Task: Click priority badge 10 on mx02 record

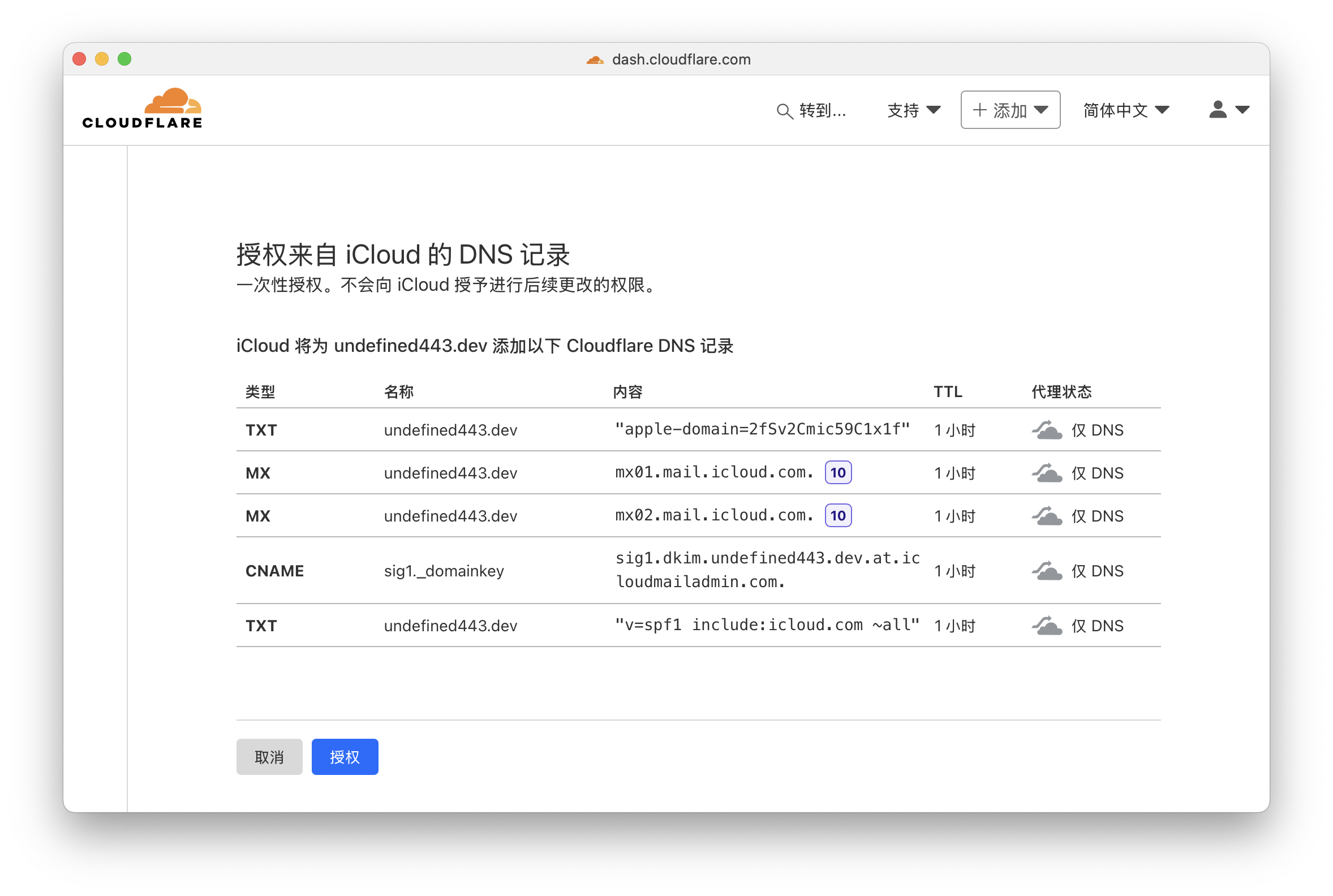Action: tap(838, 515)
